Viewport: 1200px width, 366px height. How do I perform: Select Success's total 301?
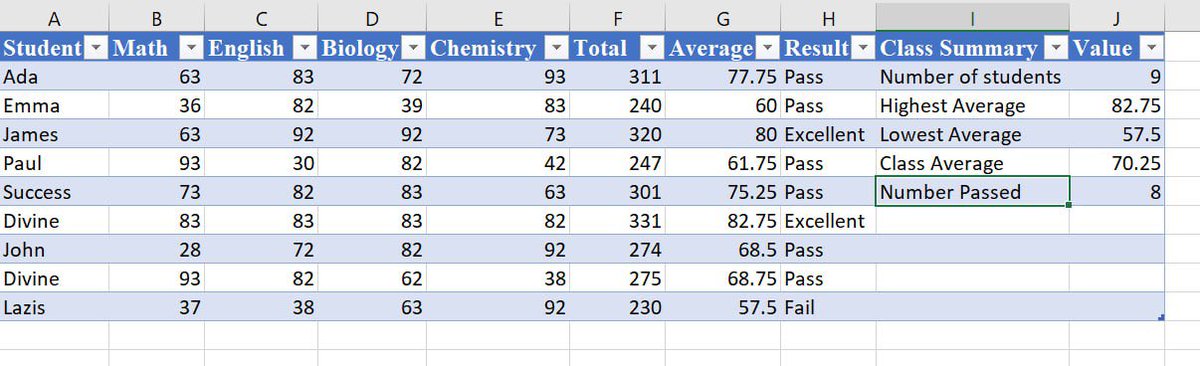[x=618, y=192]
